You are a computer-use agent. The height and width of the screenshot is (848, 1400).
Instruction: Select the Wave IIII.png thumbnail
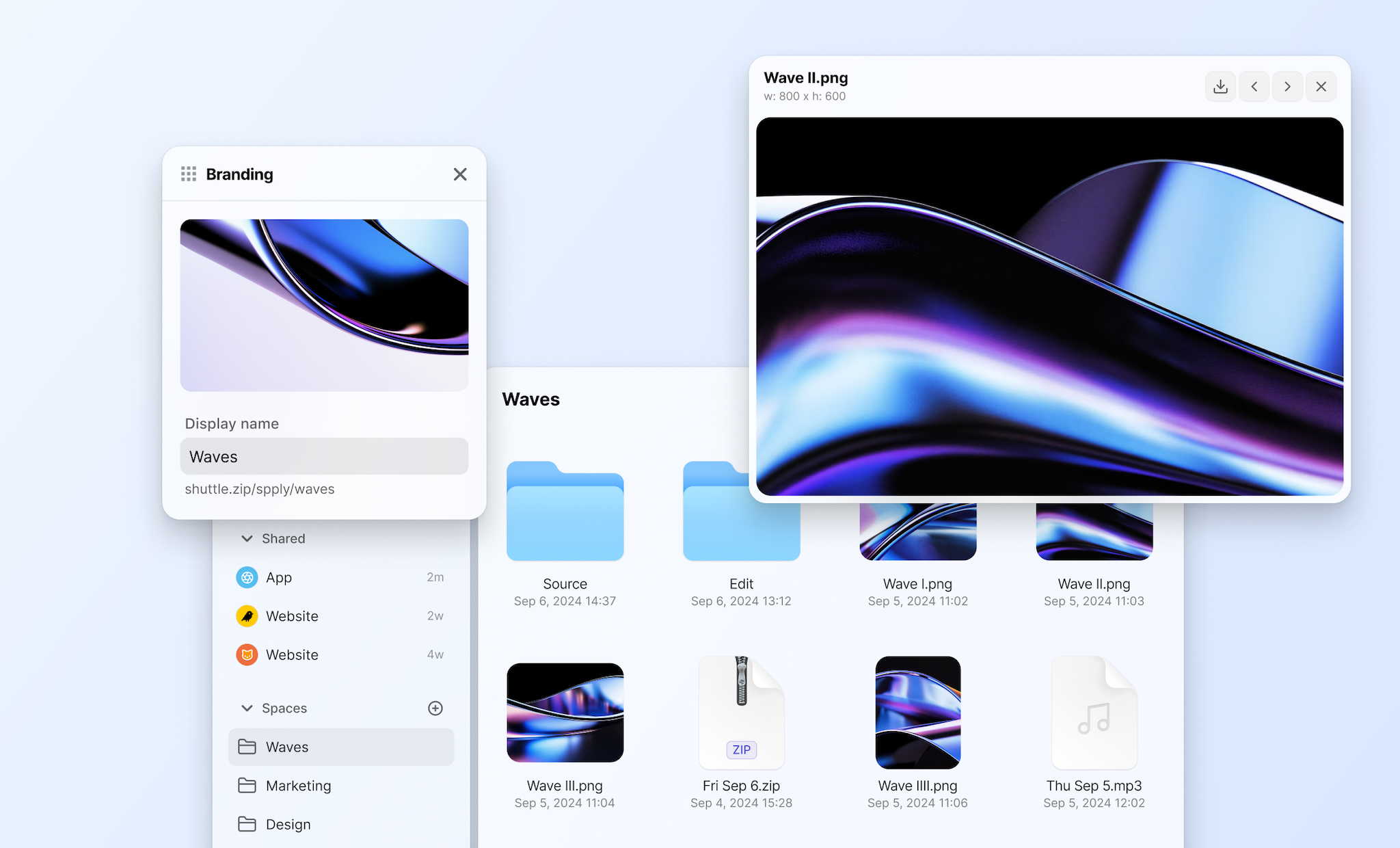click(x=917, y=713)
